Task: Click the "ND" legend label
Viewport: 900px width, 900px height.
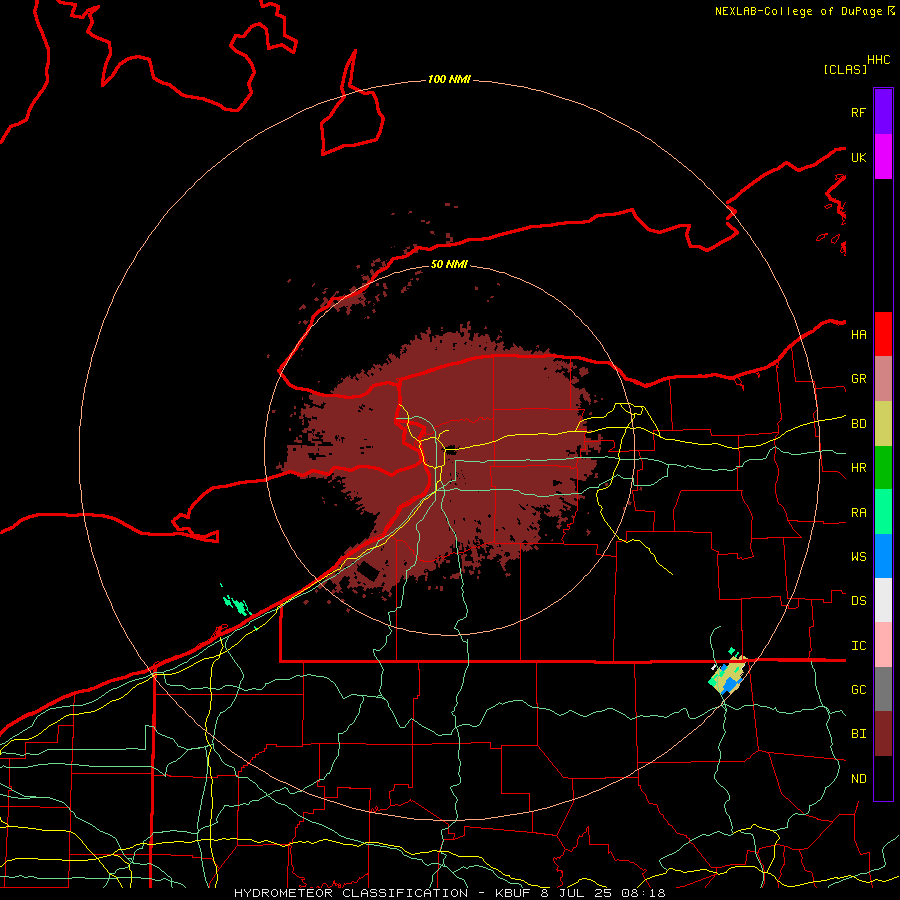Action: tap(858, 779)
